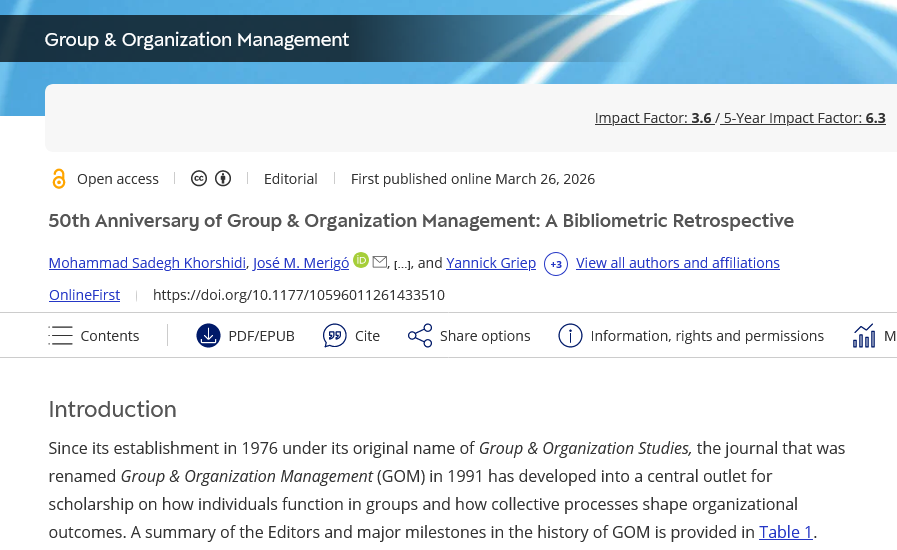
Task: Go to Group & Organization Management journal header
Action: (x=196, y=39)
